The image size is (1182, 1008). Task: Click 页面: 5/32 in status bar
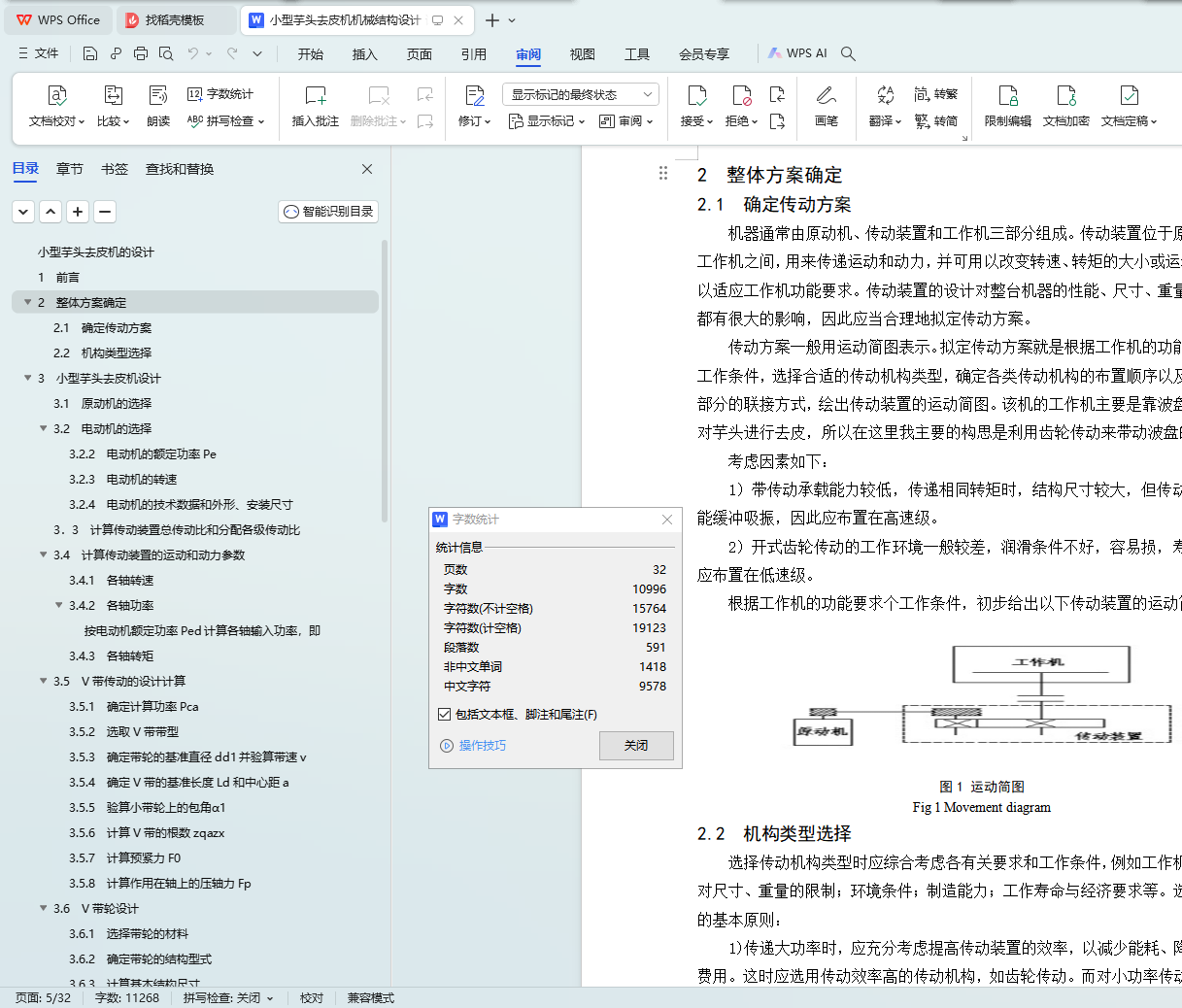click(x=44, y=998)
